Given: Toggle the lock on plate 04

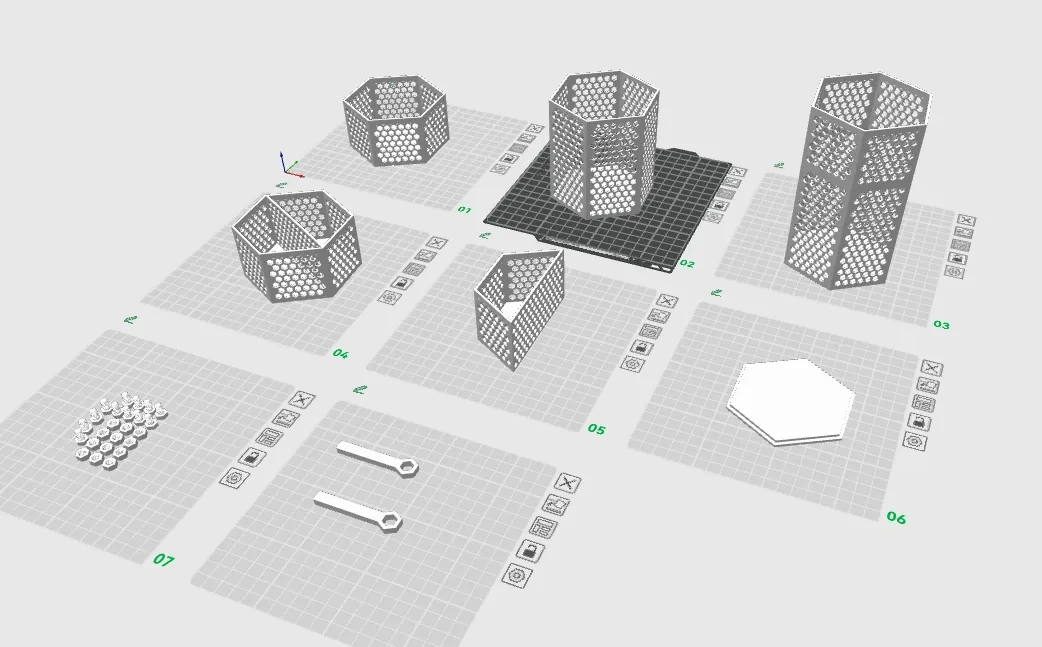Looking at the screenshot, I should pyautogui.click(x=402, y=283).
